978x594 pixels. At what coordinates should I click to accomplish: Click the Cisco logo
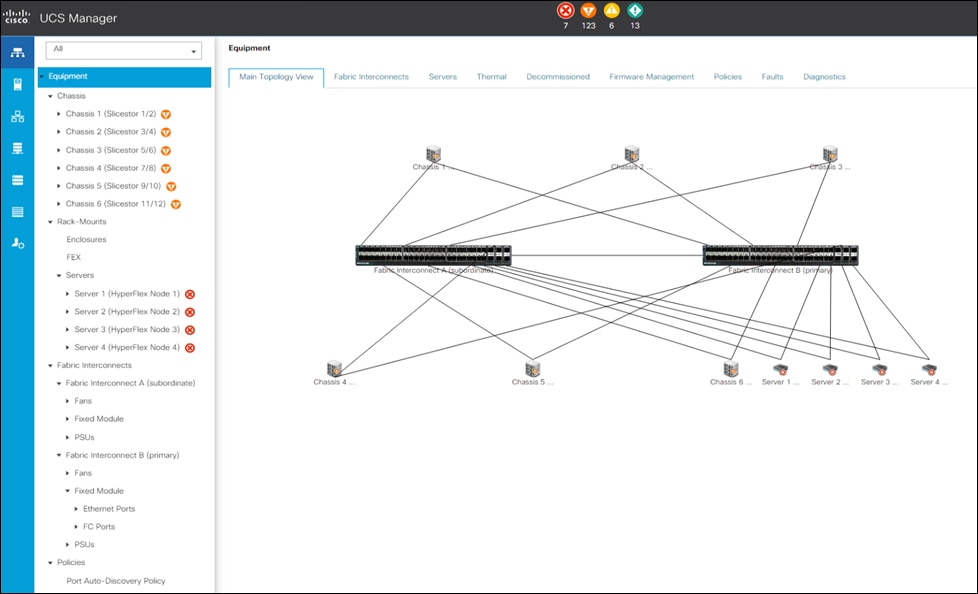tap(16, 17)
